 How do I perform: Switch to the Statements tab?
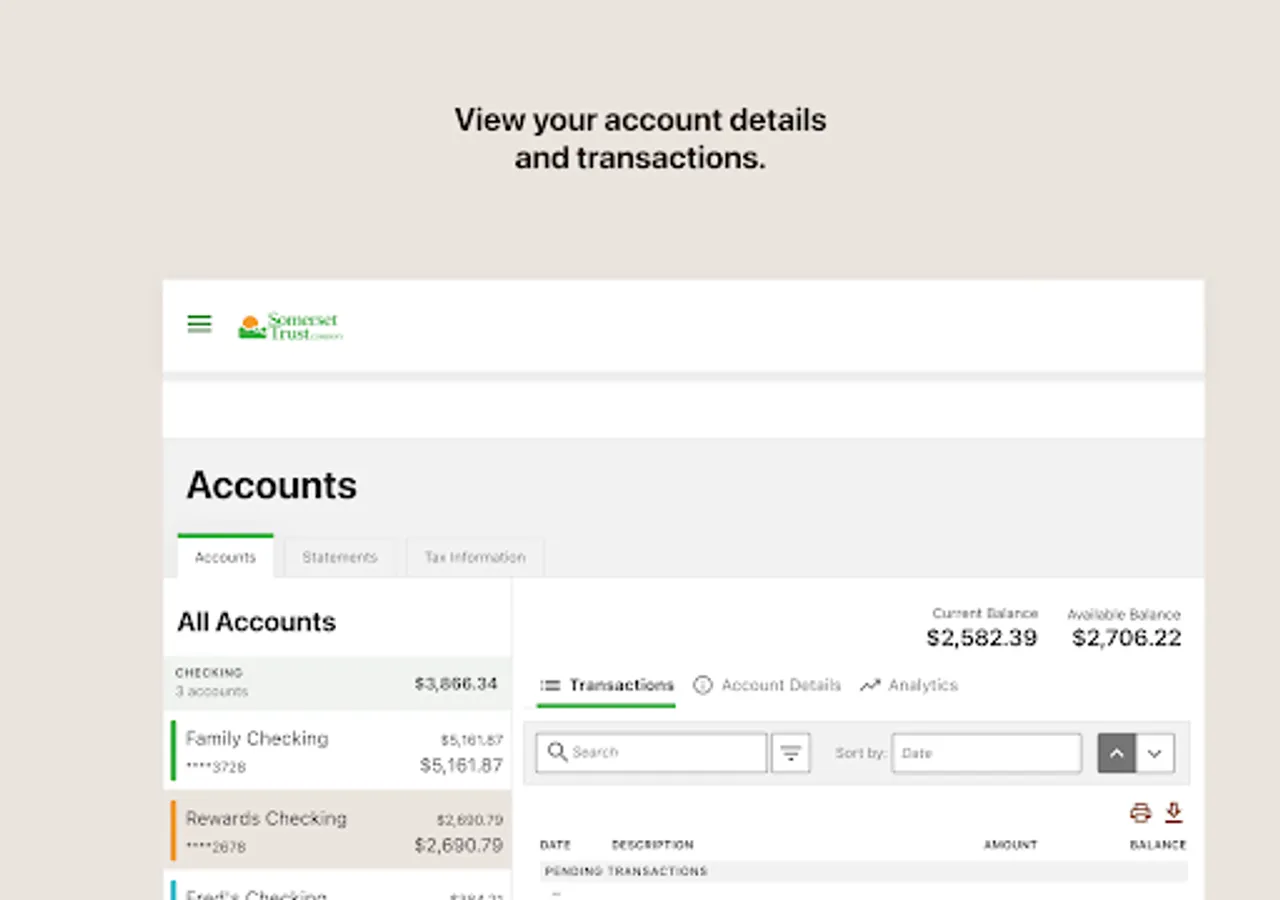click(340, 557)
